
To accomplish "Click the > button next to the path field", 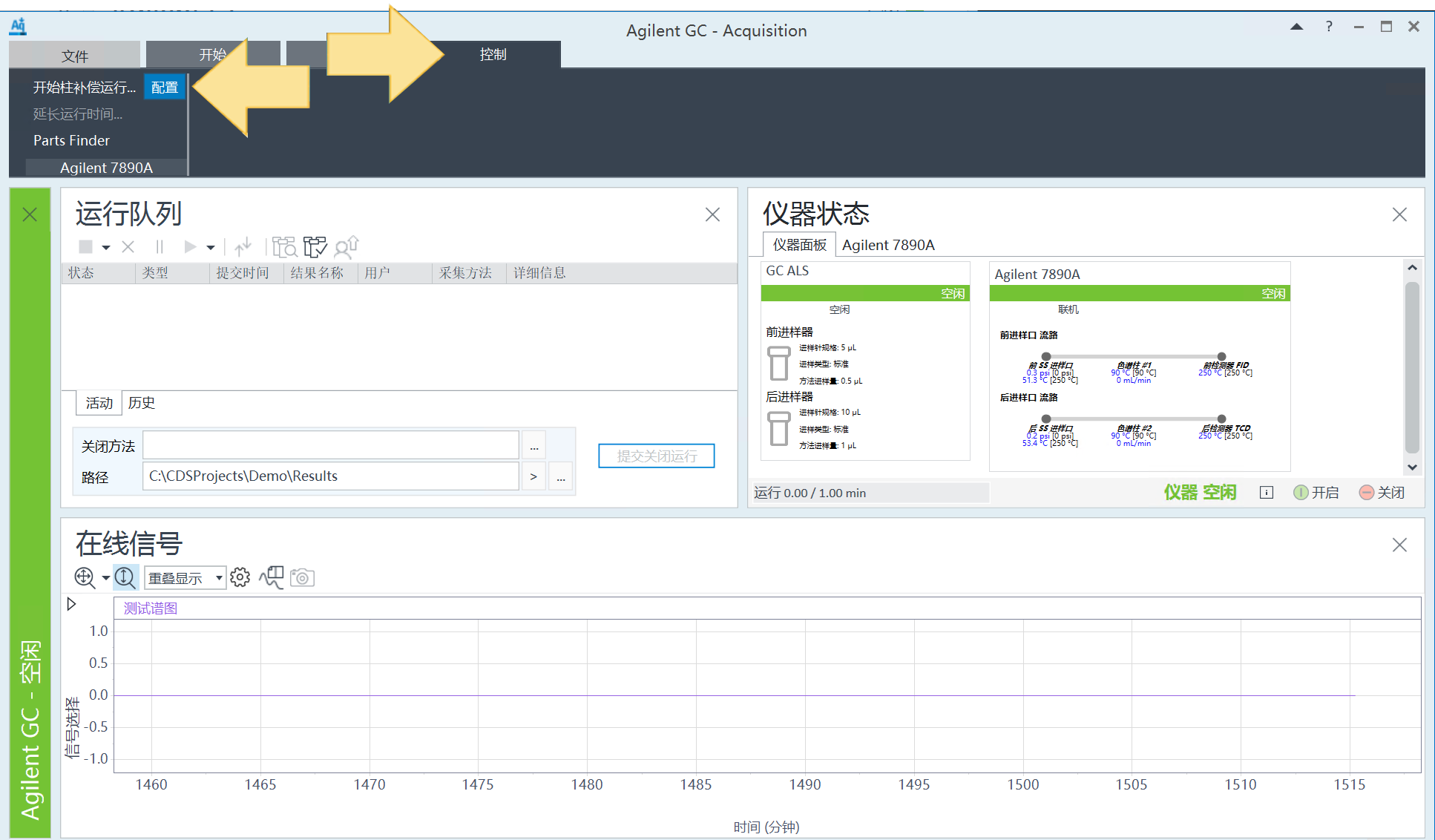I will click(x=533, y=476).
